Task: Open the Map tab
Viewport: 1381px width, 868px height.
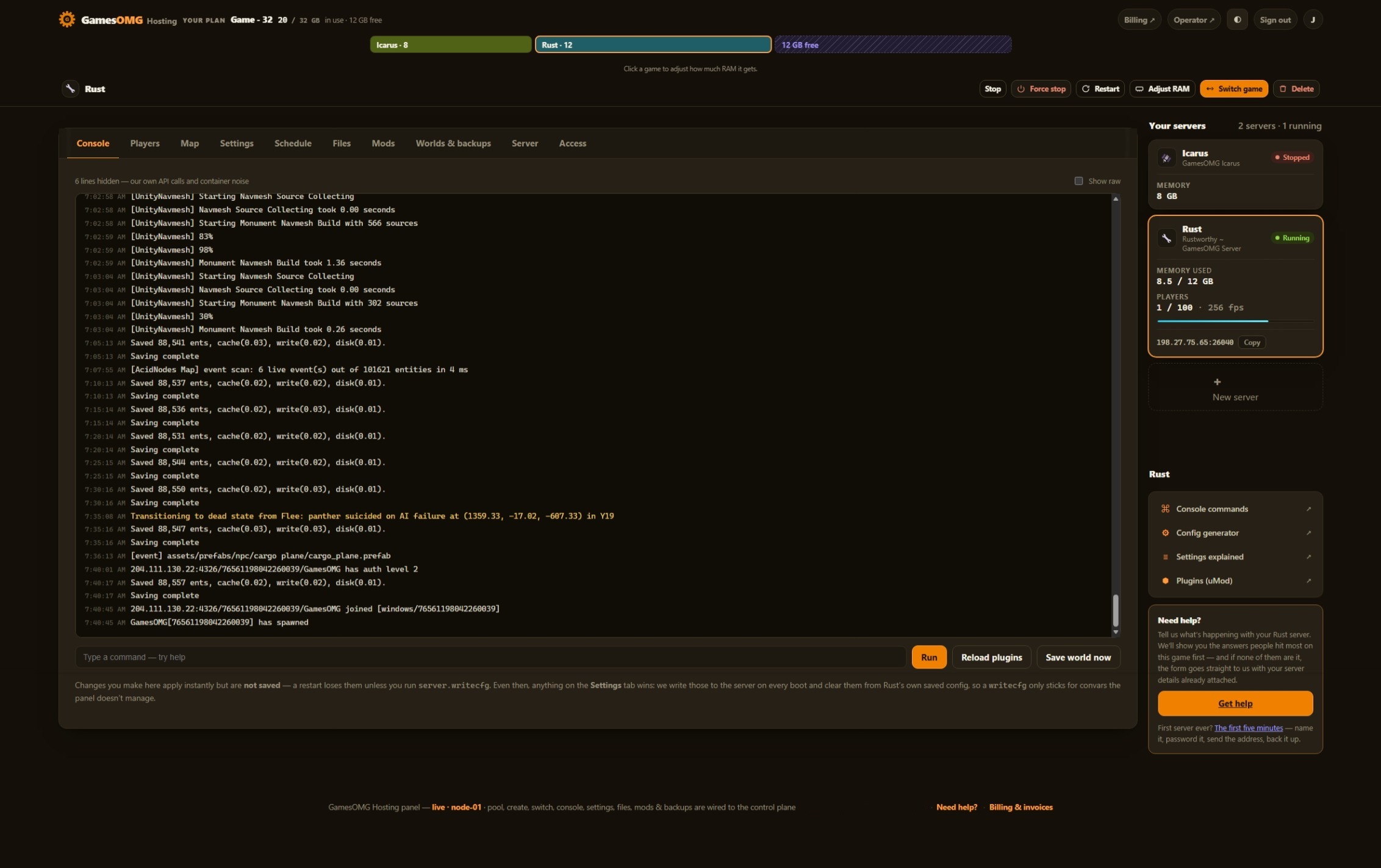Action: click(190, 143)
